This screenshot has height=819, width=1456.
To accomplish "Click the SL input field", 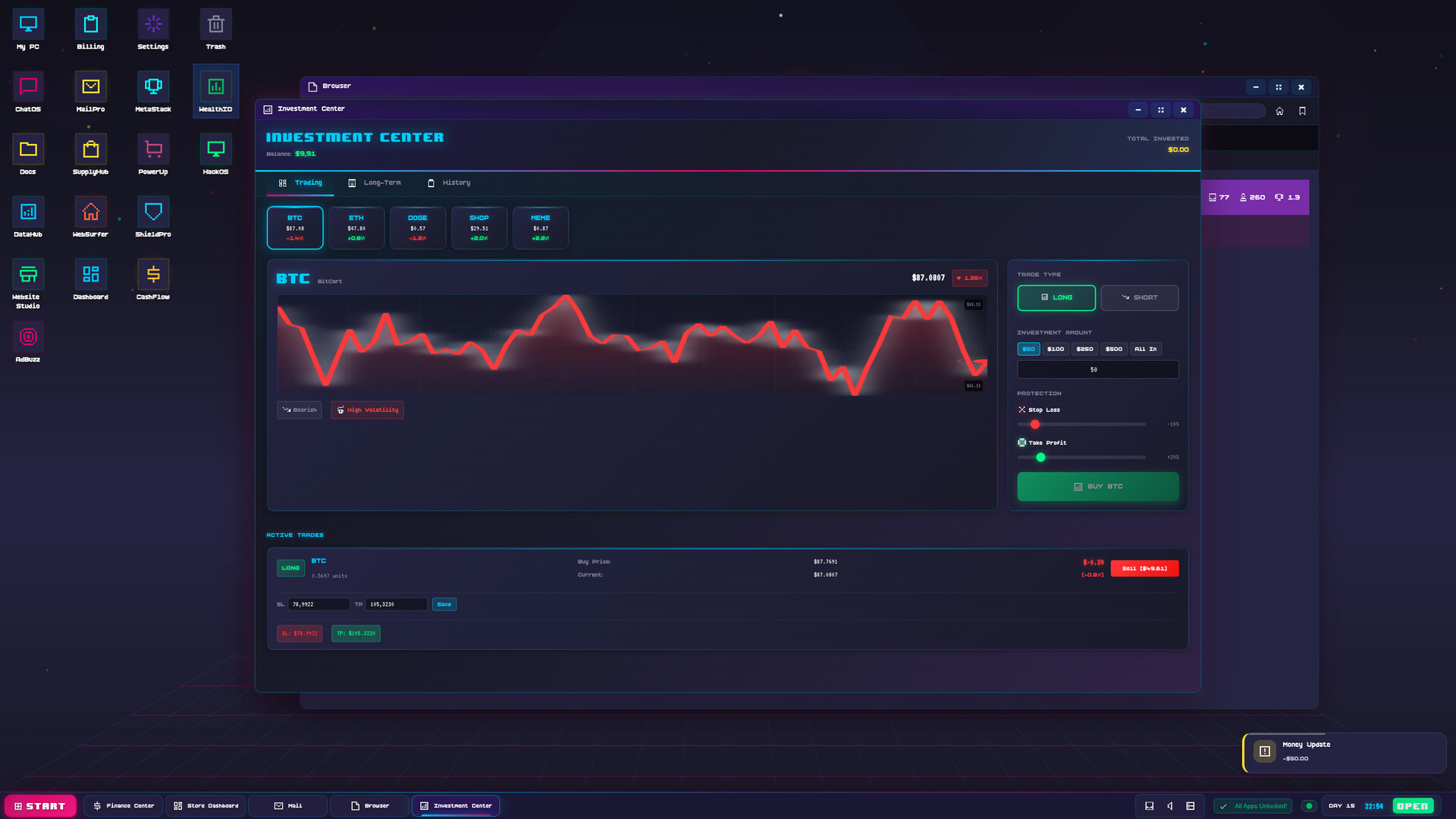I will 318,604.
